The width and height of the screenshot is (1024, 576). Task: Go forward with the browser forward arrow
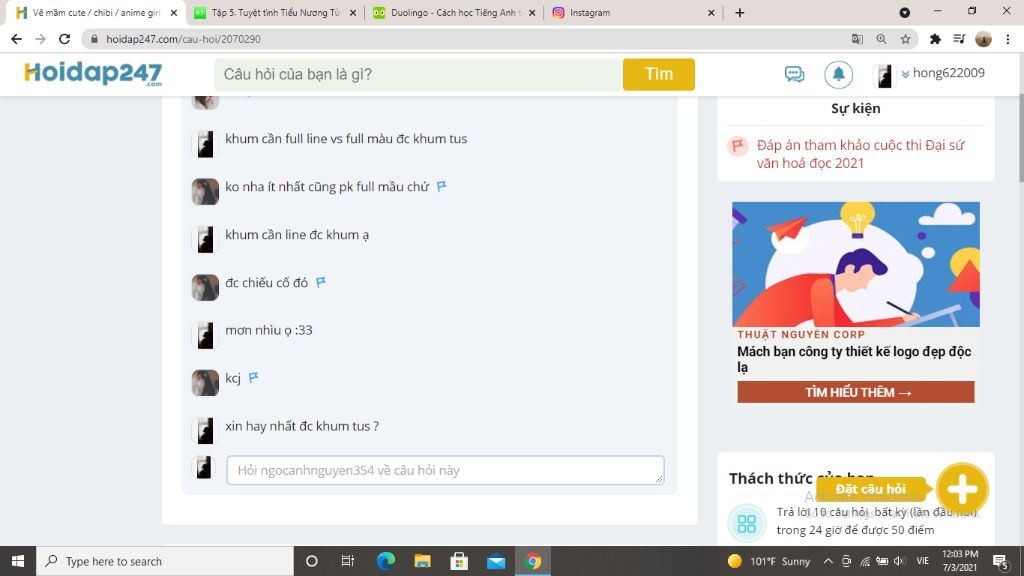tap(40, 39)
